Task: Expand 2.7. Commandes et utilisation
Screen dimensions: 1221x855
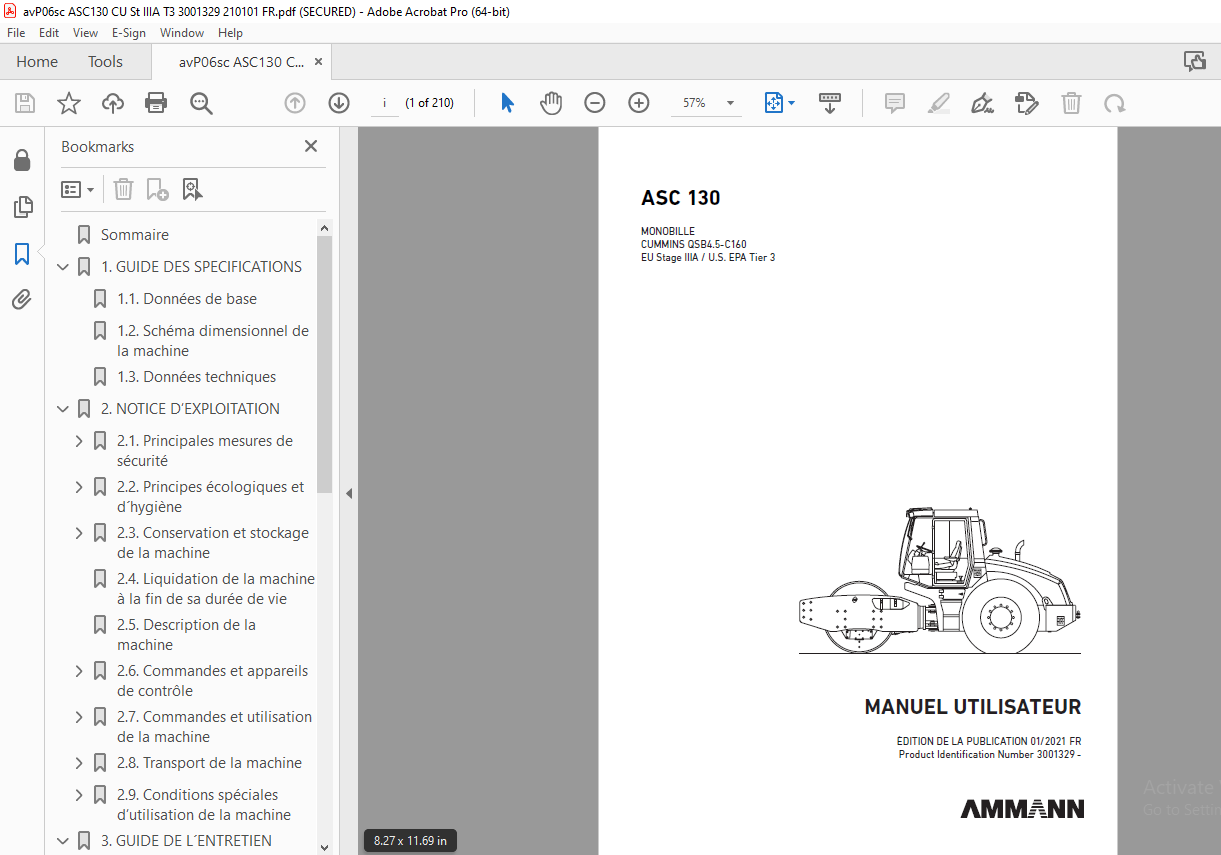Action: pos(79,717)
